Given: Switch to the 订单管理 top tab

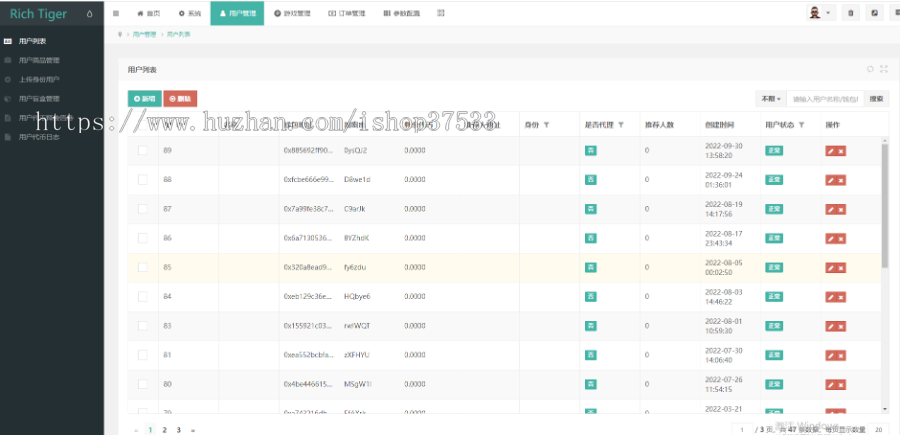Looking at the screenshot, I should point(347,13).
